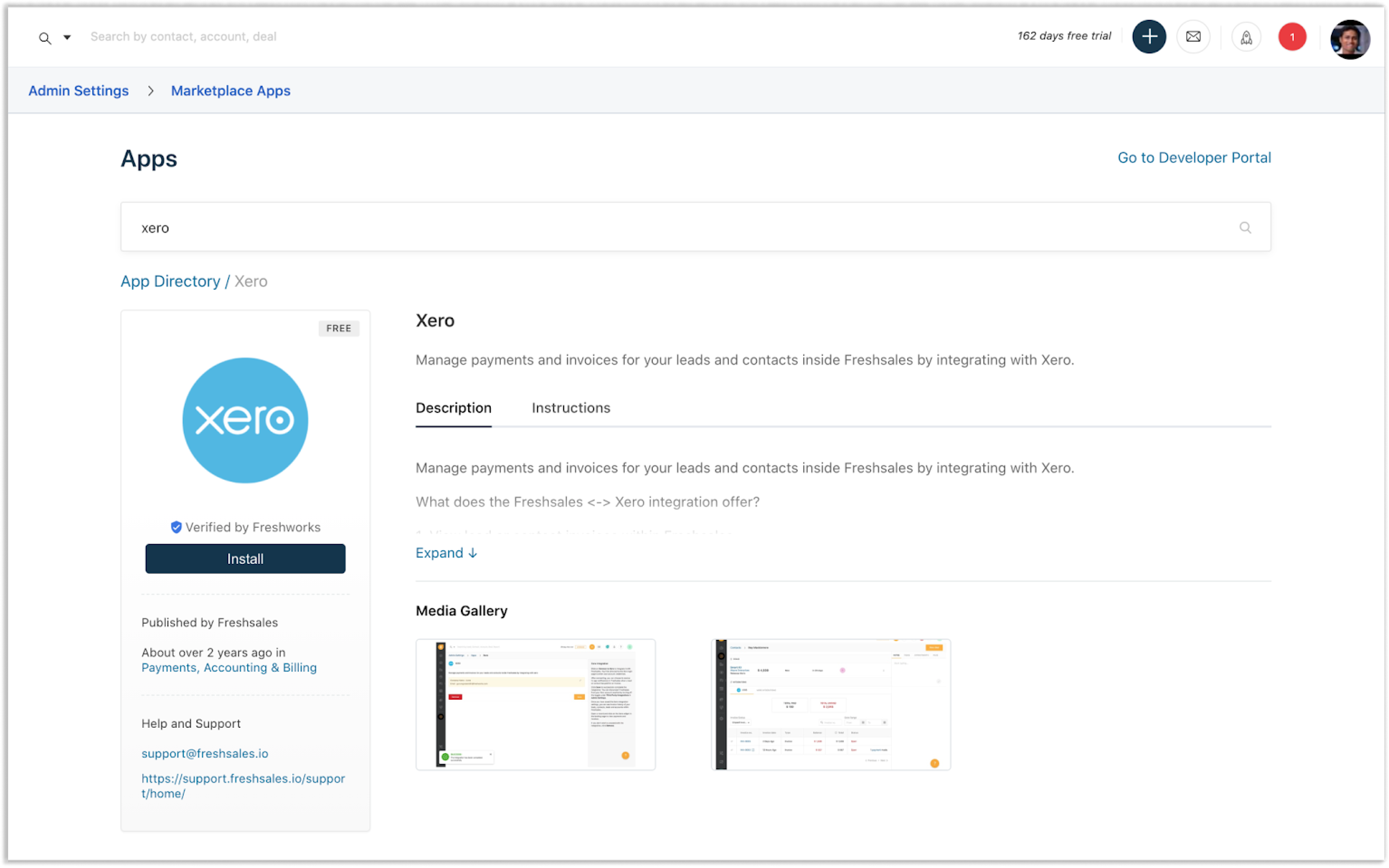The height and width of the screenshot is (868, 1389).
Task: Switch to the Instructions tab
Action: pos(571,408)
